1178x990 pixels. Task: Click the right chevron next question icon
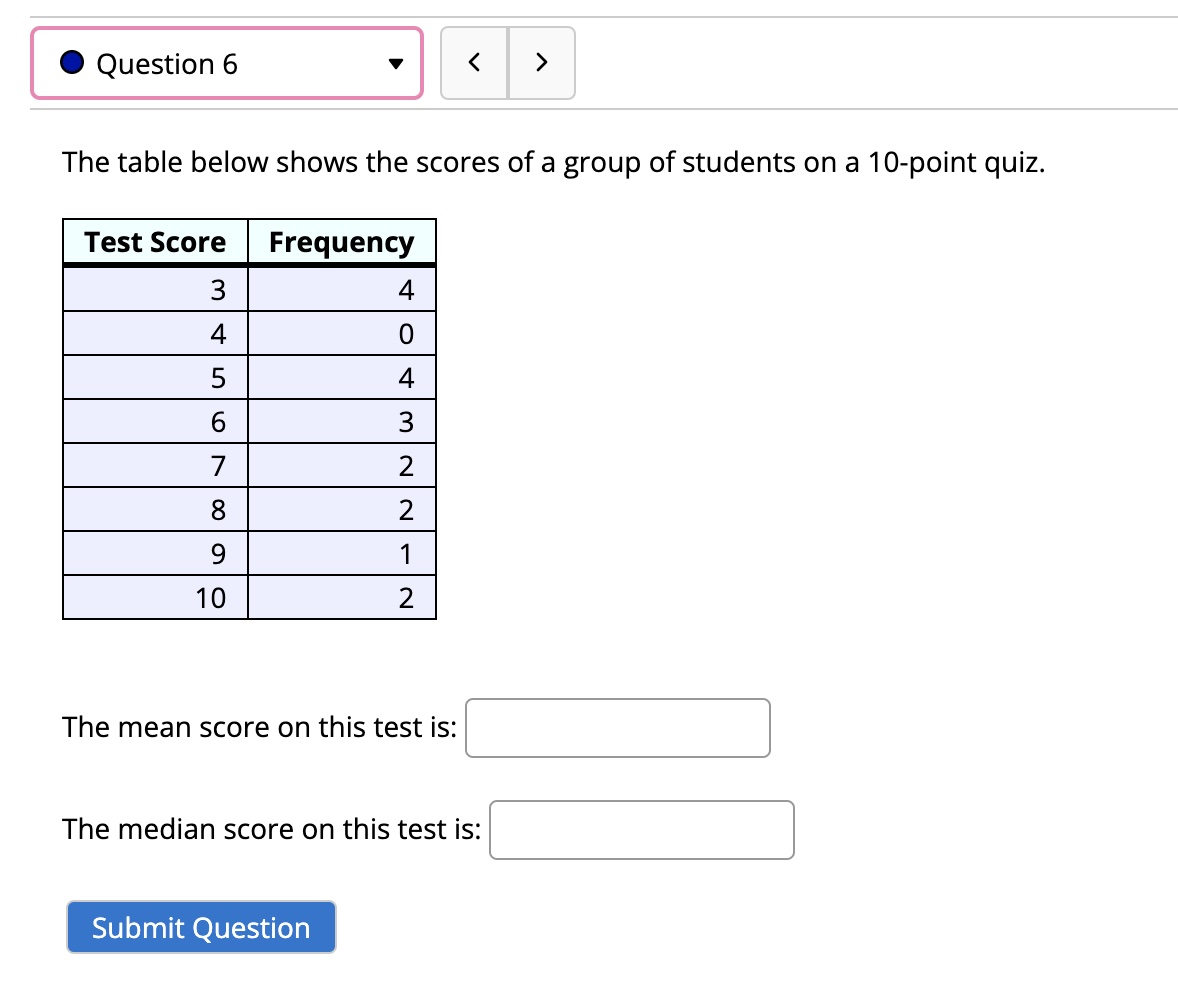click(542, 62)
